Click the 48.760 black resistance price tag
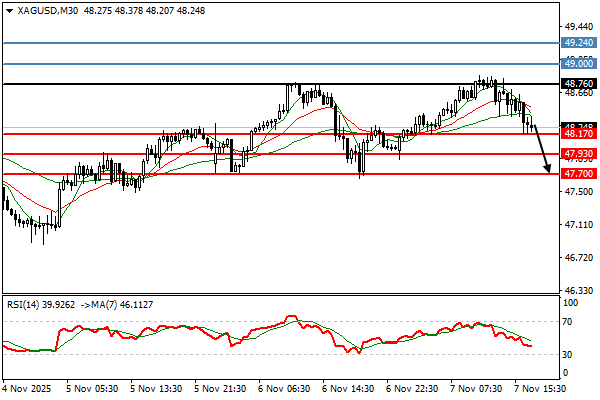 pyautogui.click(x=579, y=84)
